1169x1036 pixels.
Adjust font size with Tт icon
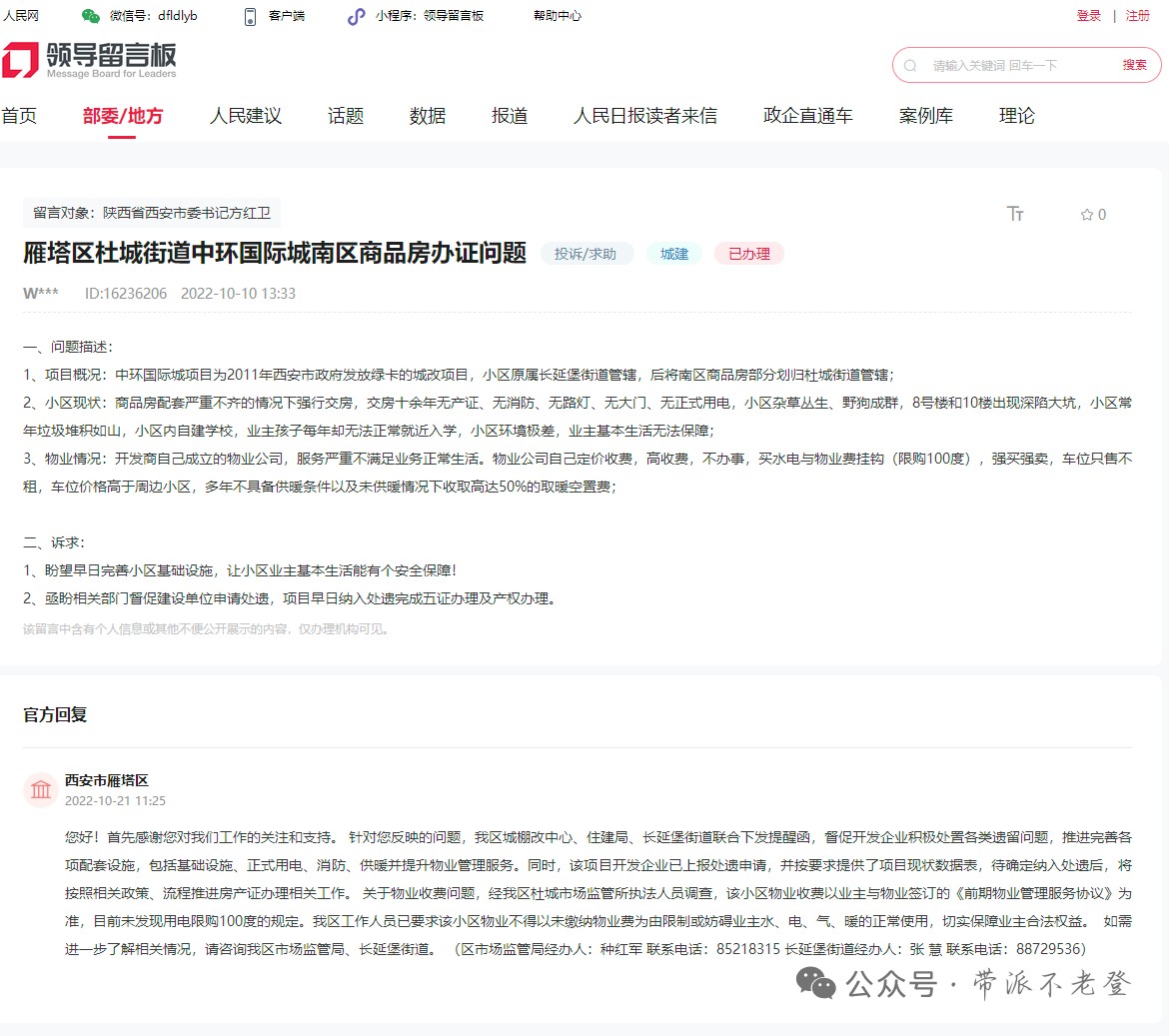pos(1015,214)
